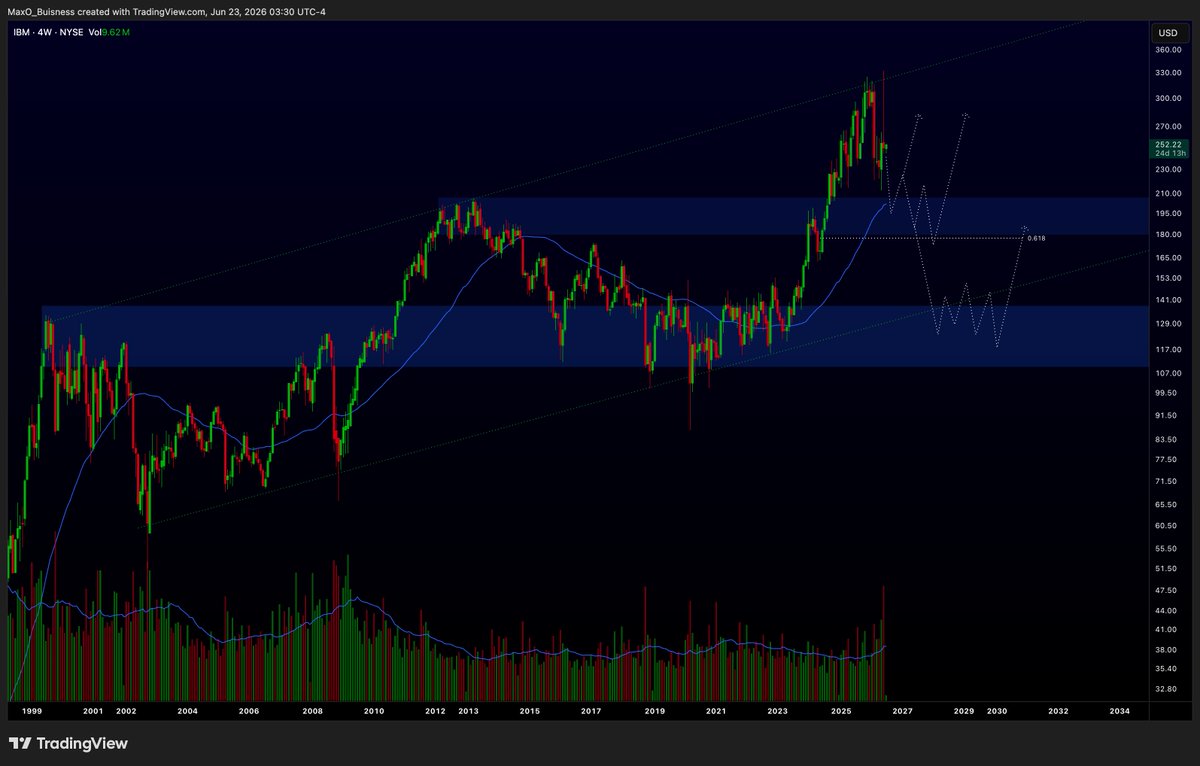1200x766 pixels.
Task: Click the 99.50 price axis label
Action: (1166, 393)
